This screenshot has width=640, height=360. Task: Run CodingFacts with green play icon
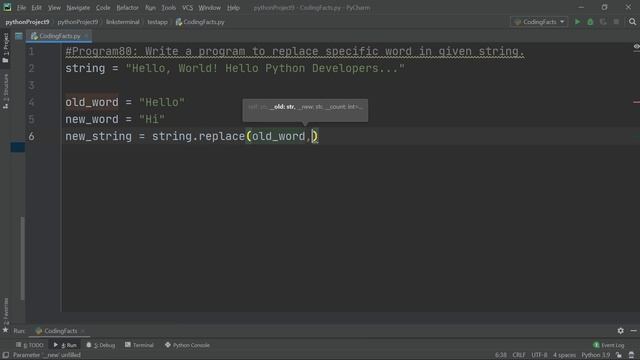click(x=577, y=22)
